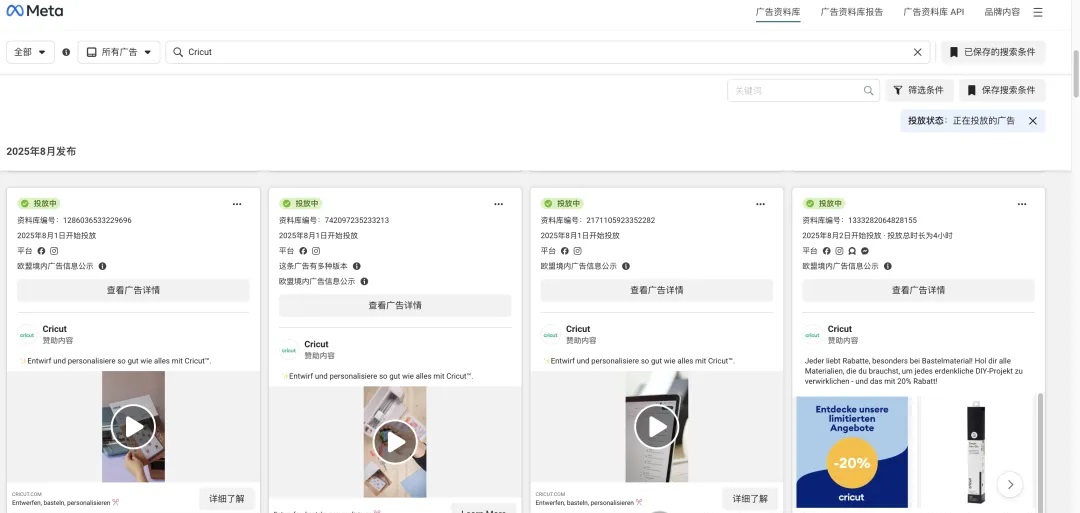Click Facebook platform icon on ad 1286036533229696
This screenshot has width=1080, height=513.
pyautogui.click(x=41, y=251)
